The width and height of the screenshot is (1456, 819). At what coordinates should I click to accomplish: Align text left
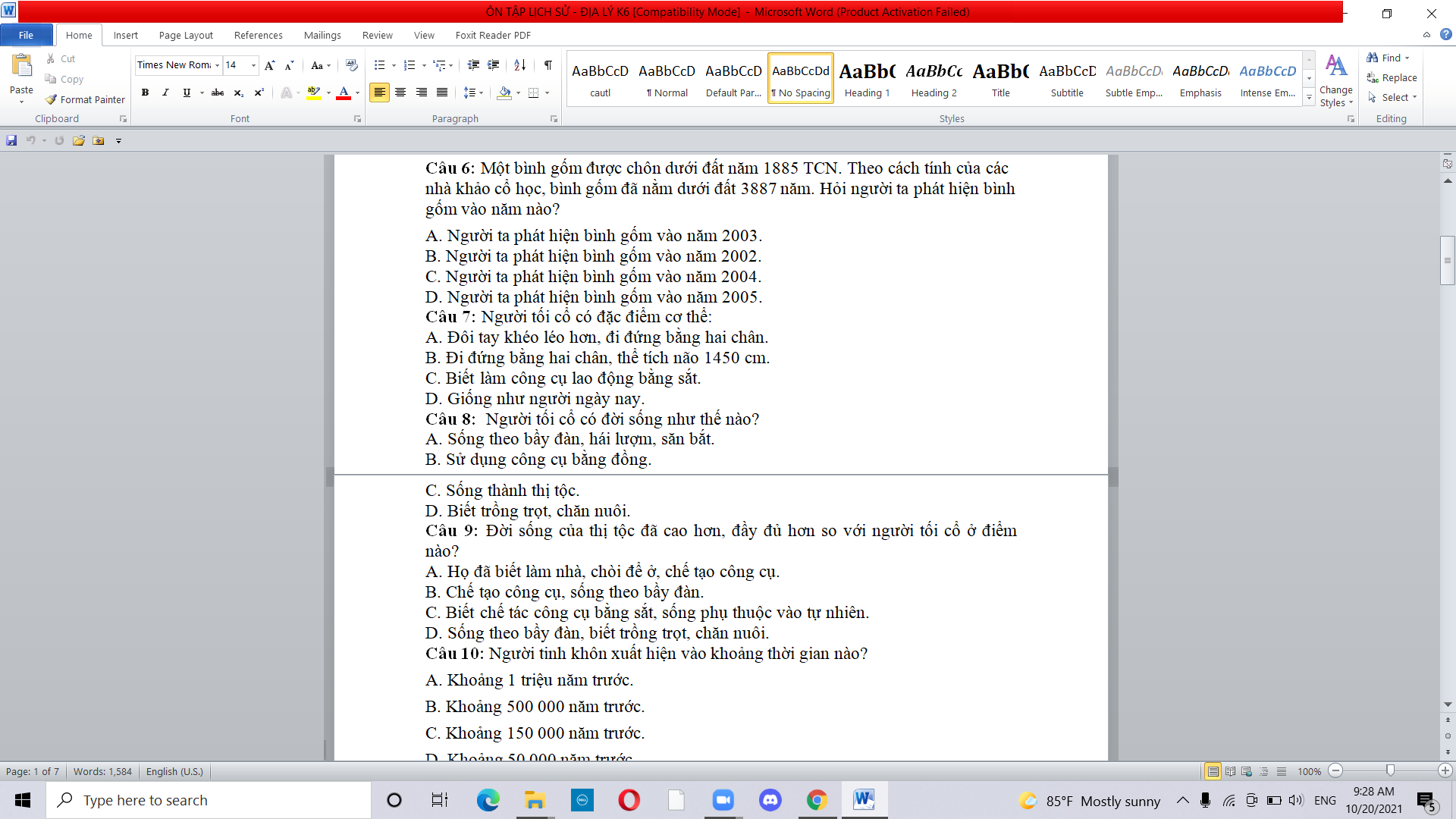379,93
